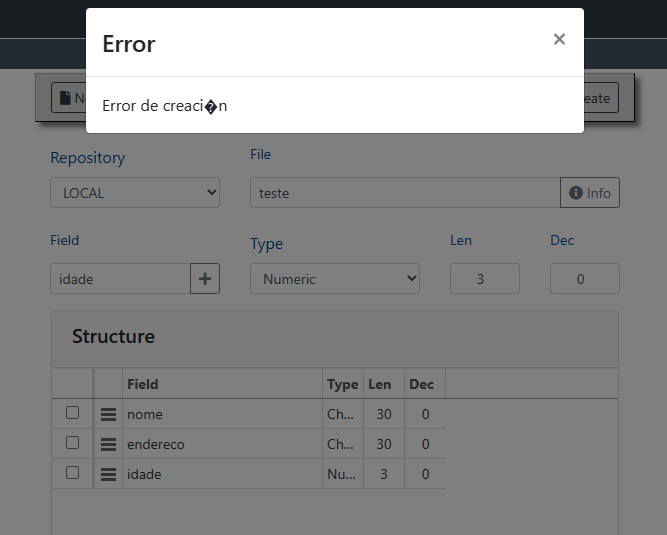
Task: Click the Len input field
Action: (x=485, y=279)
